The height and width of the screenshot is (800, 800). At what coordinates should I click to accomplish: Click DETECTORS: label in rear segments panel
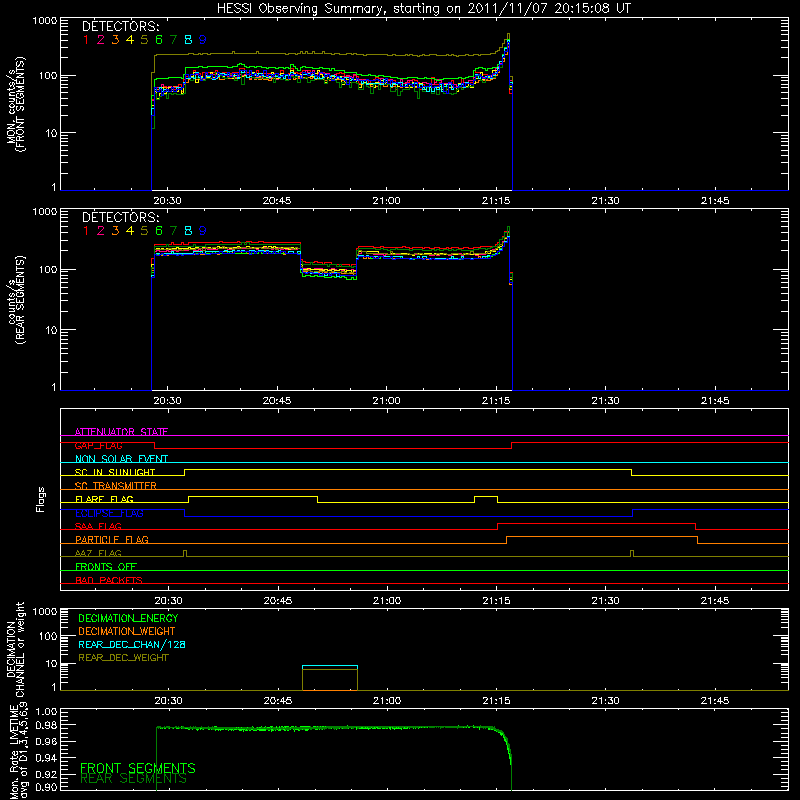click(120, 217)
